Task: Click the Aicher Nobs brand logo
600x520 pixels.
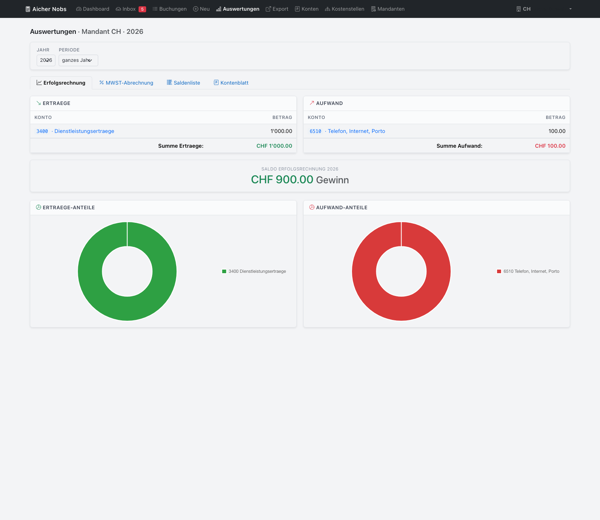Action: [x=46, y=9]
